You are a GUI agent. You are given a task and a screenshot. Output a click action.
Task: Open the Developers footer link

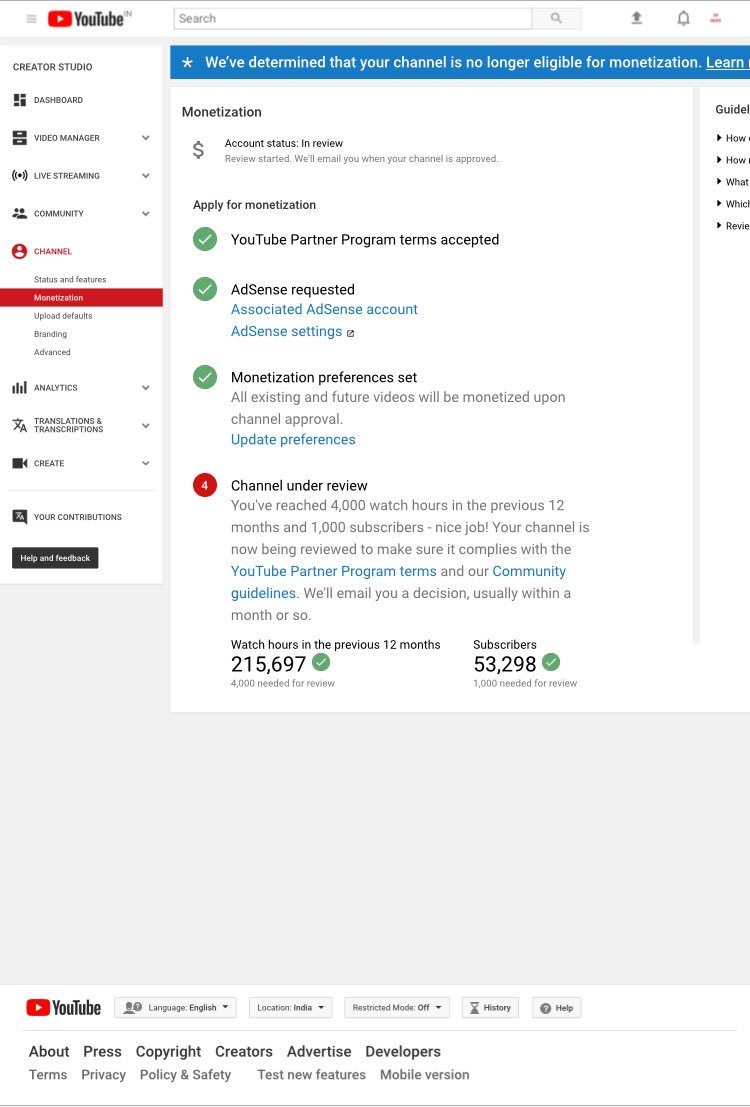403,1051
